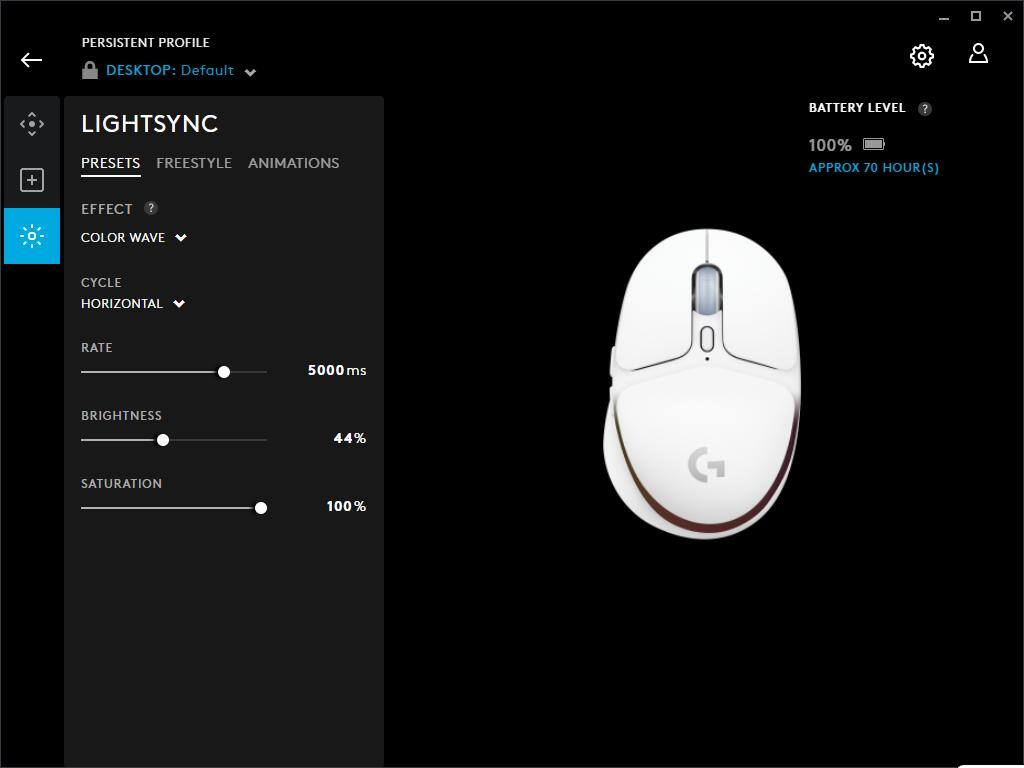
Task: Expand the Color Wave effect dropdown
Action: click(x=181, y=238)
